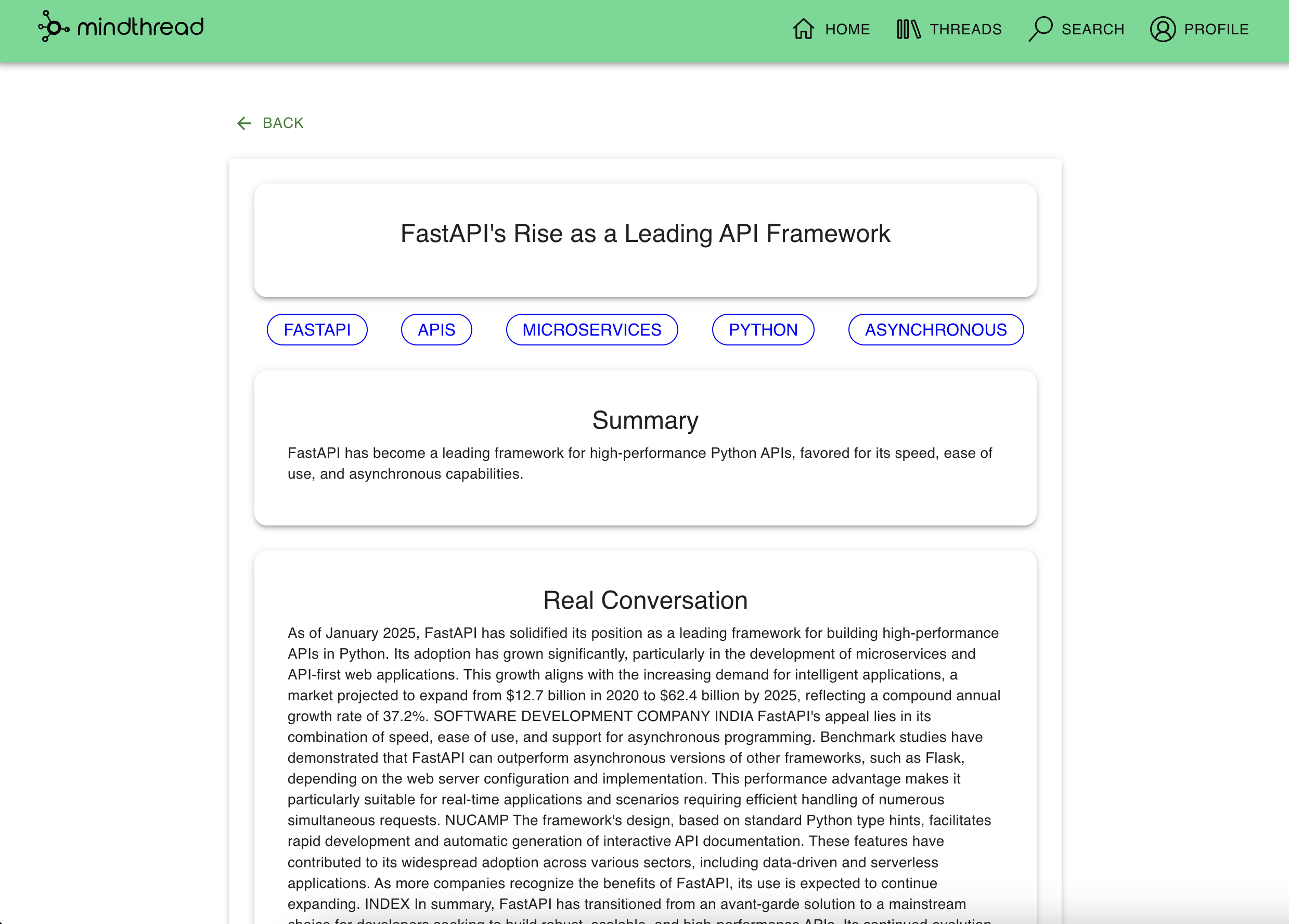Select the MICROSERVICES tag
The width and height of the screenshot is (1289, 924).
pyautogui.click(x=591, y=330)
